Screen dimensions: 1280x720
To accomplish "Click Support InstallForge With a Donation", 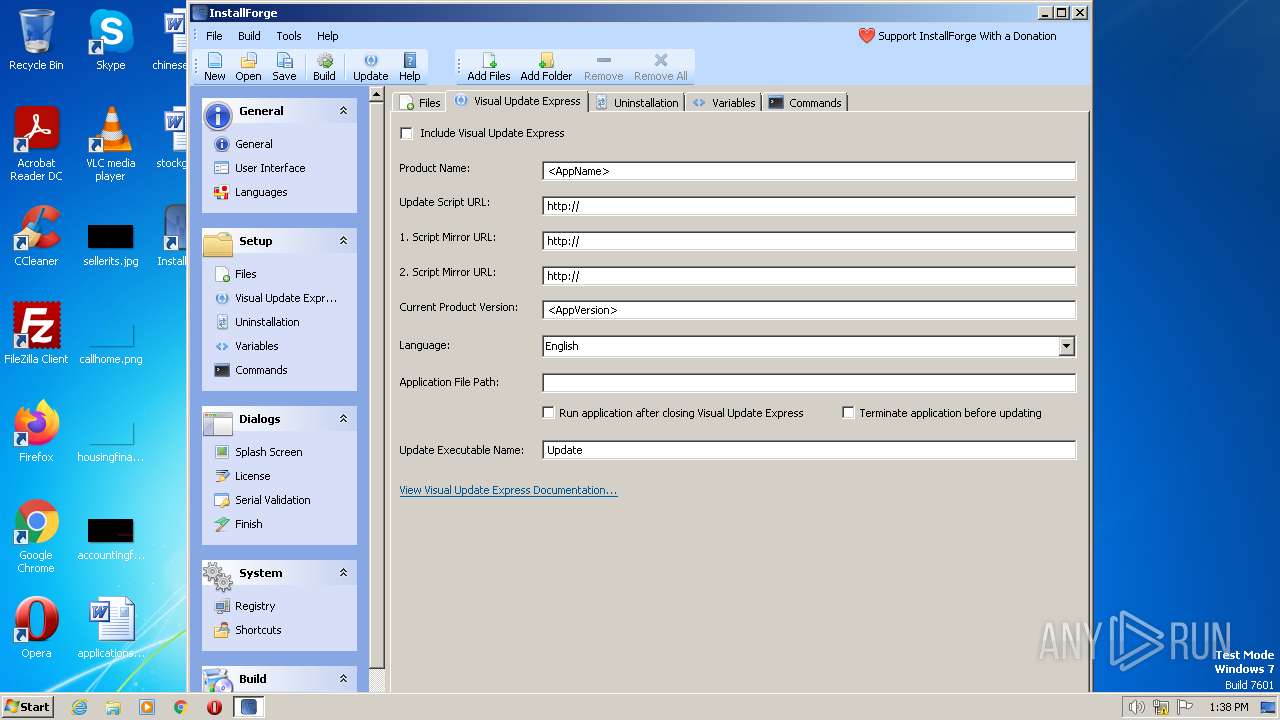I will (967, 36).
